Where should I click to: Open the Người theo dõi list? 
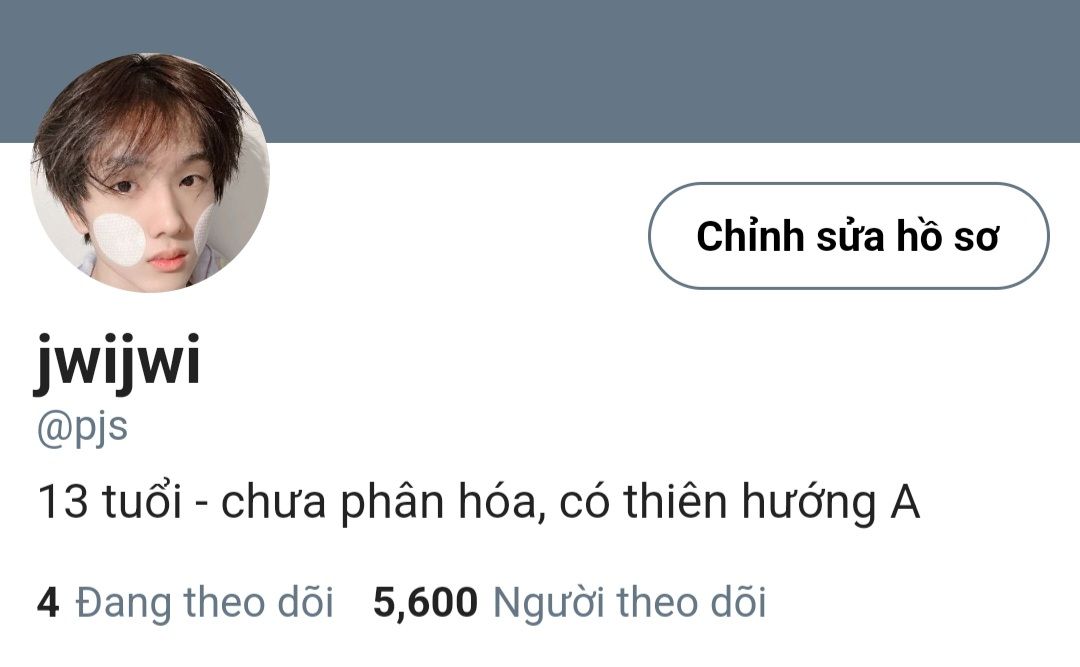(630, 602)
